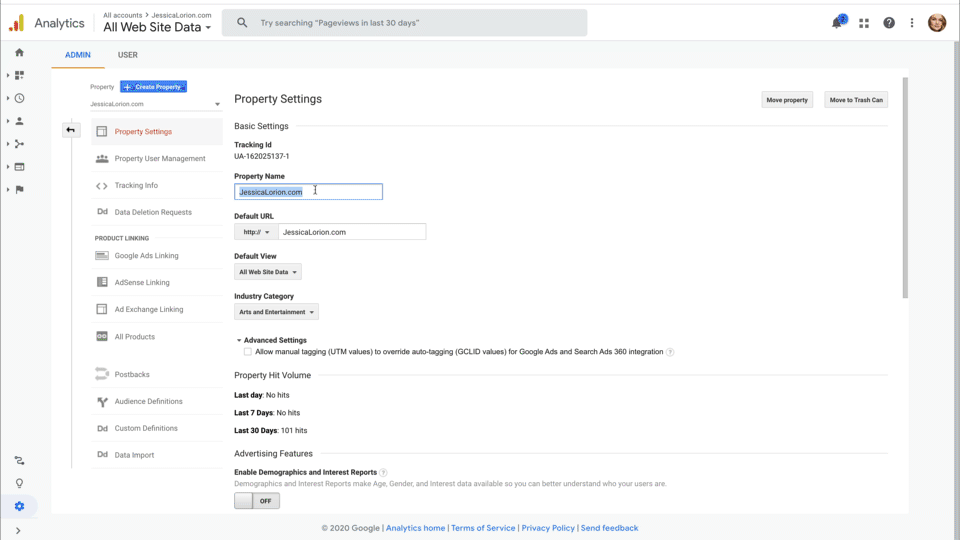Open the Audience person icon in sidebar
960x540 pixels.
tap(20, 121)
